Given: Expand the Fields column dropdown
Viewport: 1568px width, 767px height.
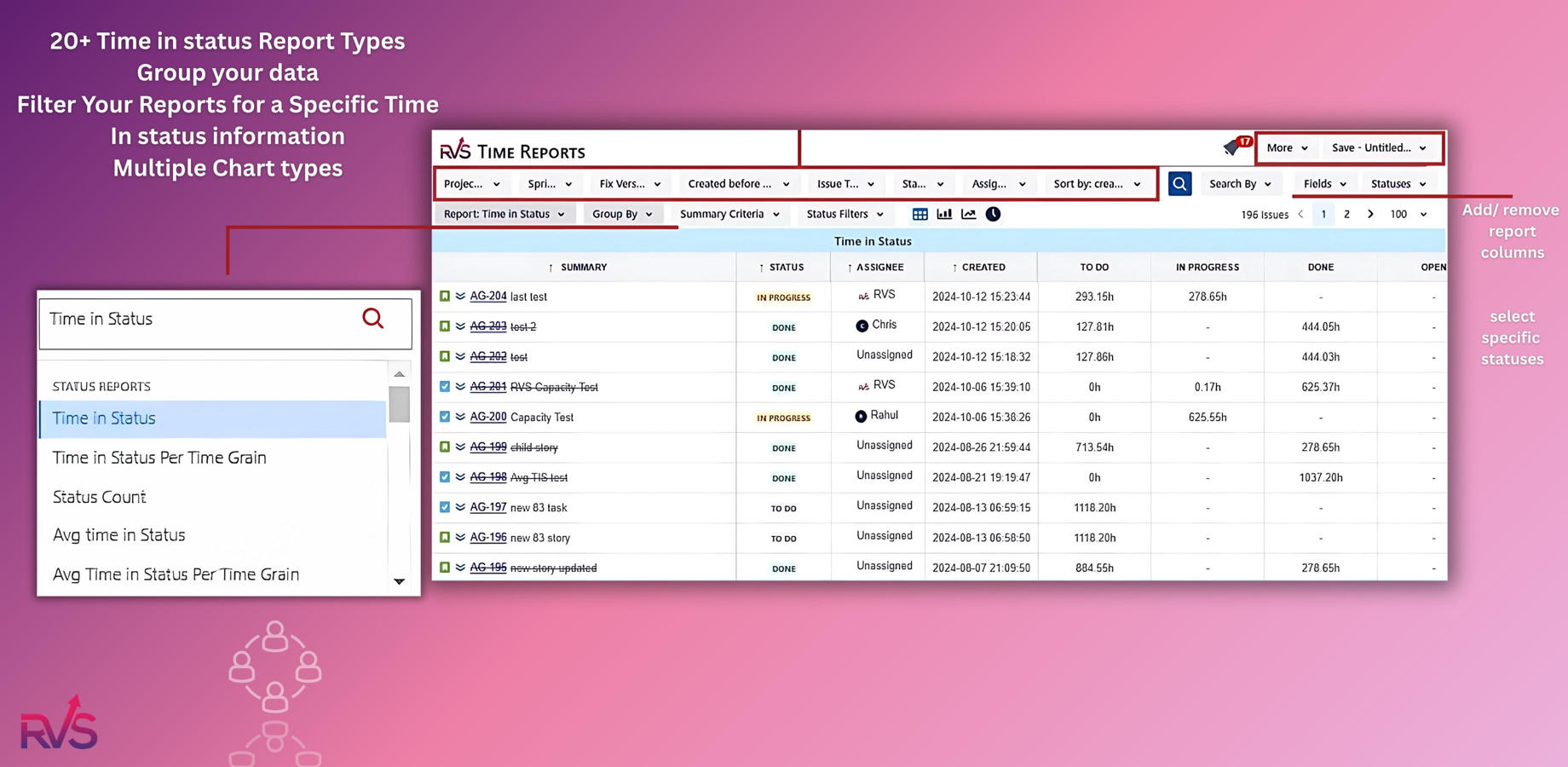Looking at the screenshot, I should click(1324, 184).
